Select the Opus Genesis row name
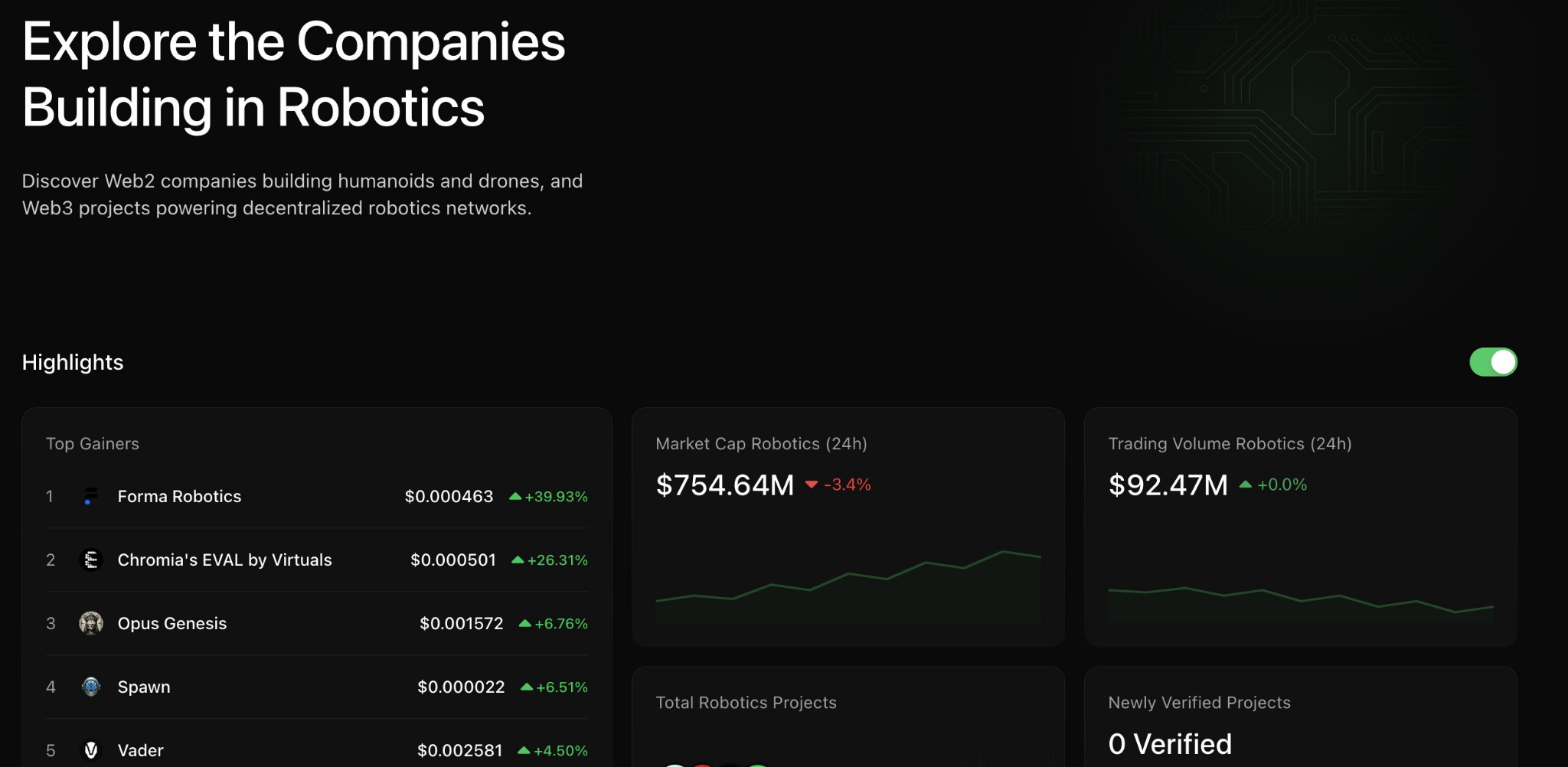Image resolution: width=1568 pixels, height=767 pixels. (x=172, y=623)
